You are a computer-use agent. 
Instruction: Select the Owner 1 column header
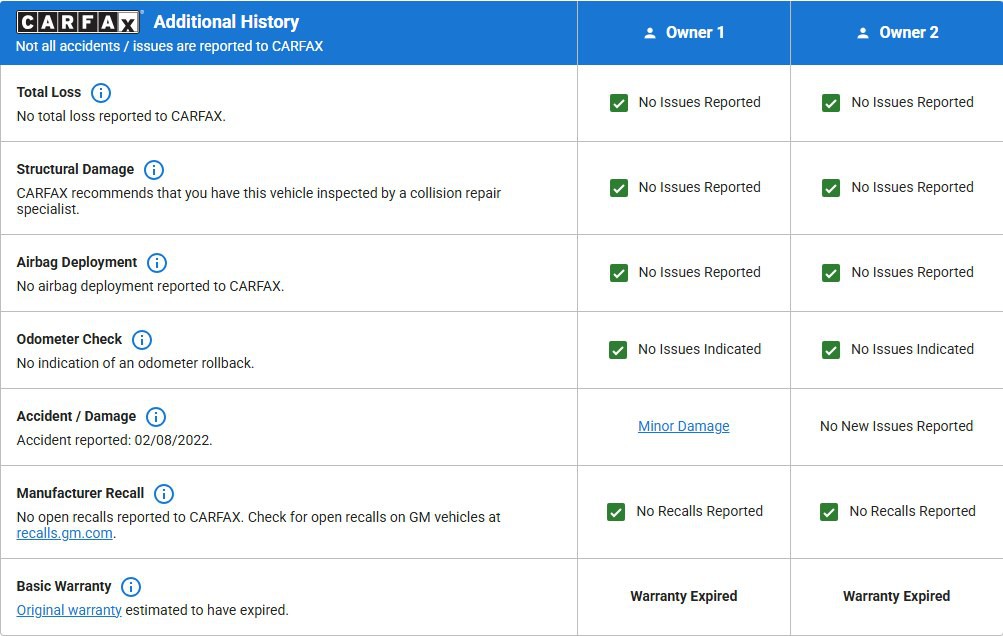click(x=684, y=33)
